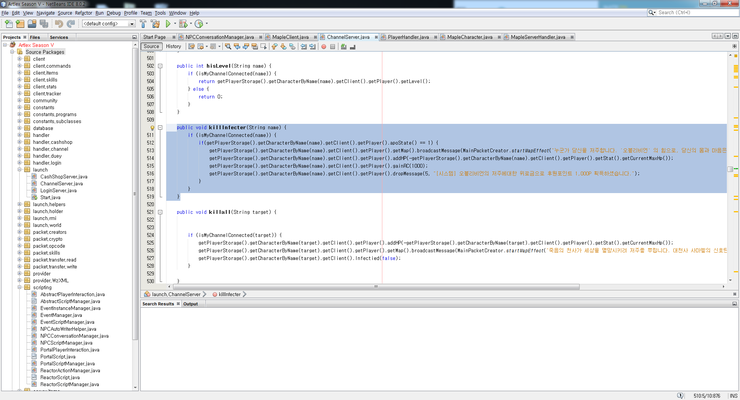The width and height of the screenshot is (740, 400).
Task: Click the New Project toolbar icon
Action: point(20,23)
